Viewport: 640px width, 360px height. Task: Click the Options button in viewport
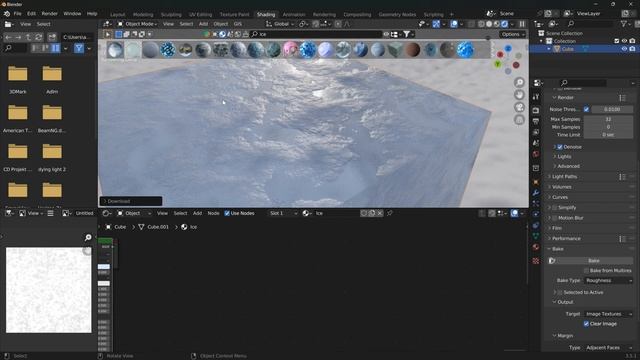point(513,34)
